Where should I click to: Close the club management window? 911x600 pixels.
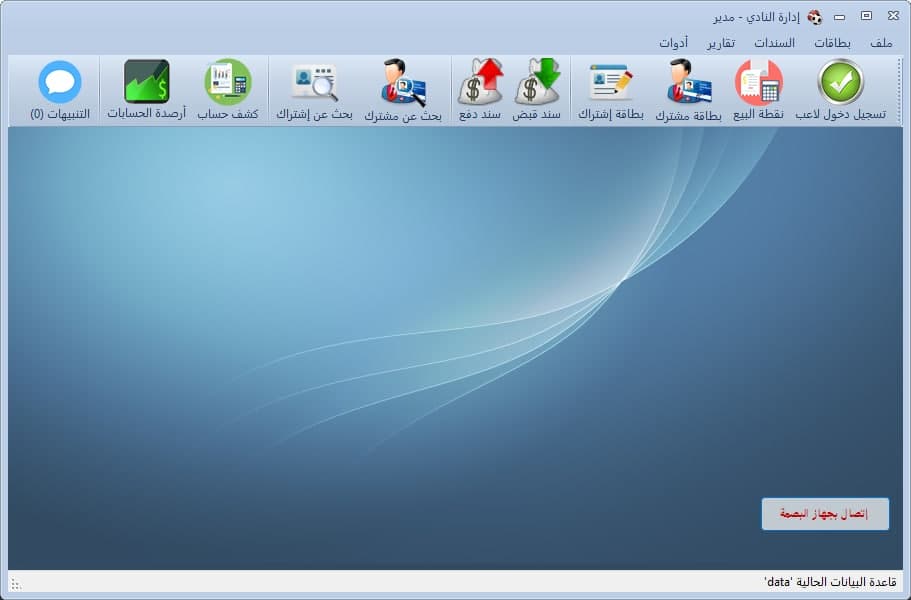coord(894,16)
